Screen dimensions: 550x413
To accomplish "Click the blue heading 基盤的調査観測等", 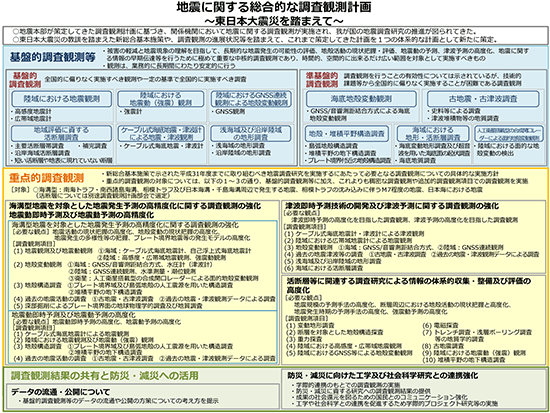I will [x=53, y=58].
